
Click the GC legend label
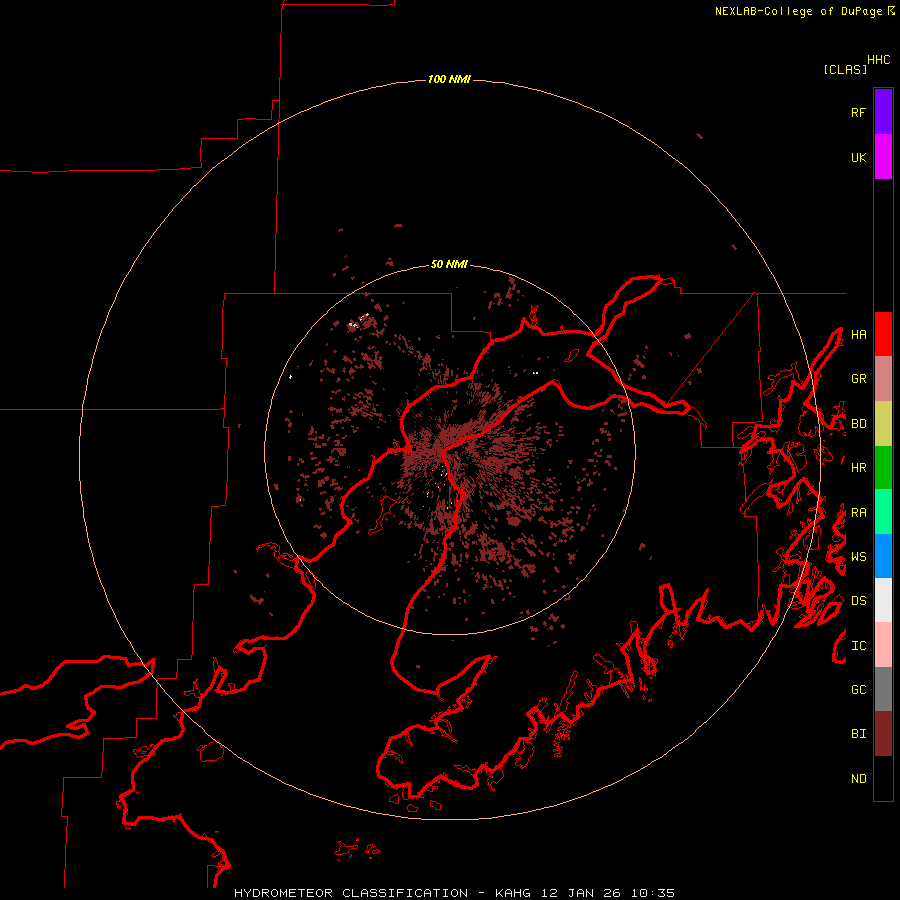tap(858, 690)
